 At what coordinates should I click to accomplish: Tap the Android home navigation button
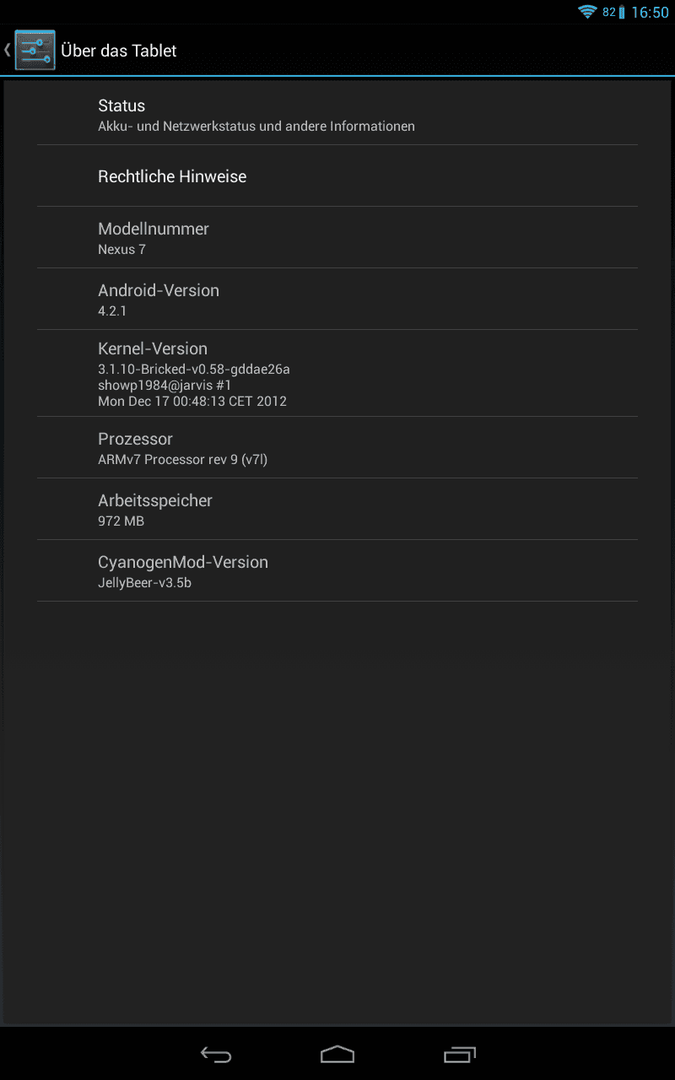(338, 1054)
